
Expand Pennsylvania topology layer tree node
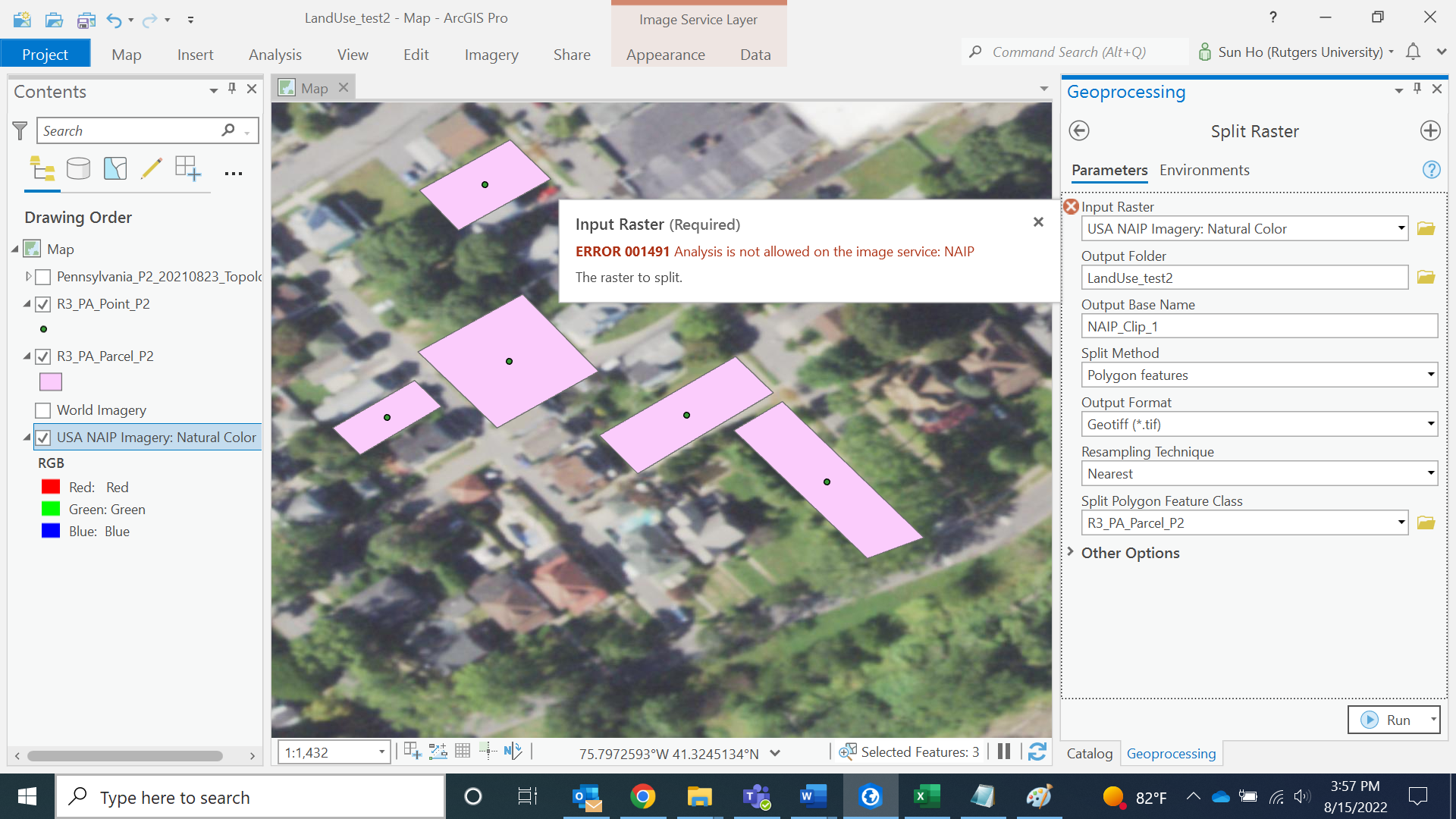(27, 277)
